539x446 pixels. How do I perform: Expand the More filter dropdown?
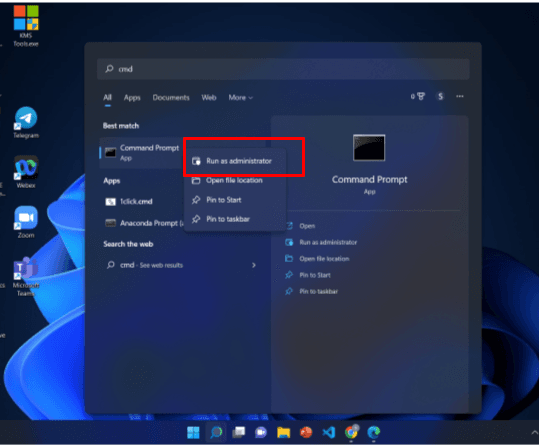241,98
